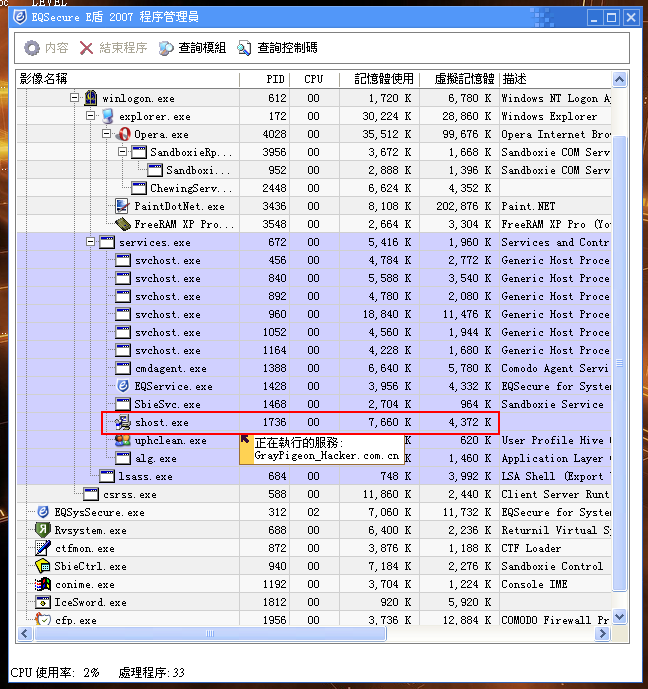Select csrss.exe window icon
The width and height of the screenshot is (648, 689).
tap(91, 494)
